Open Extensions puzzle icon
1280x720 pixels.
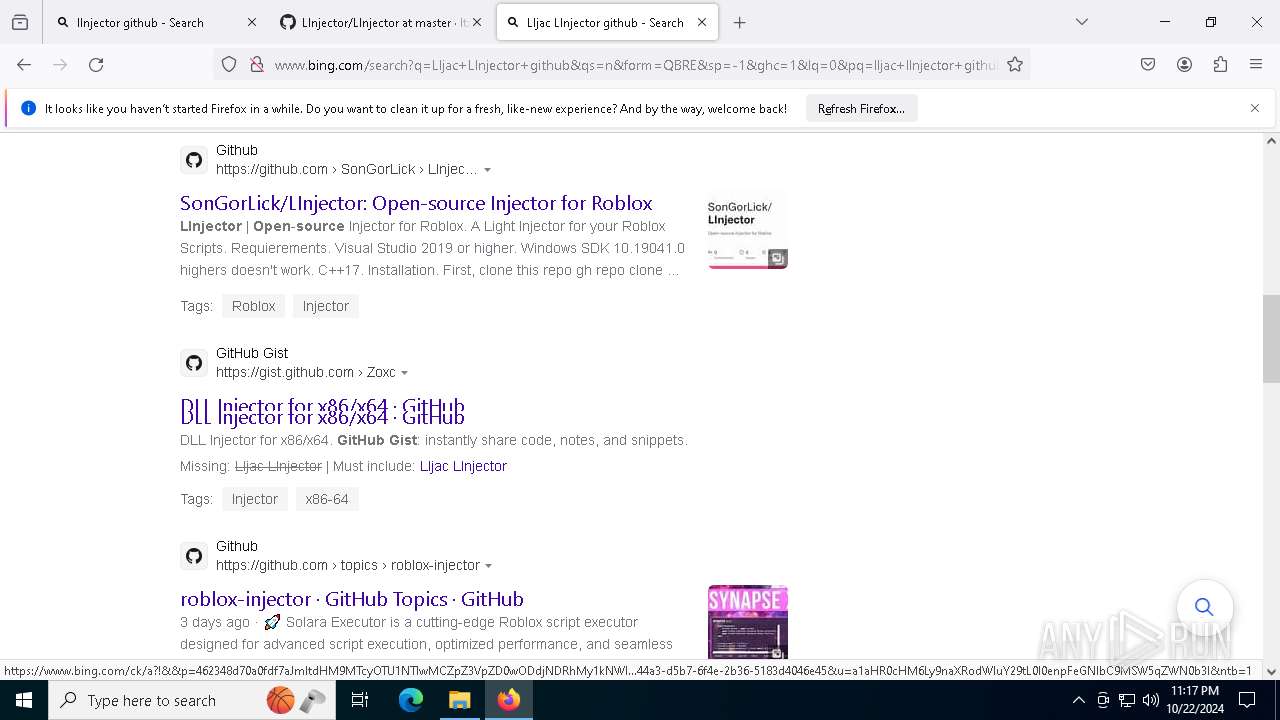click(x=1220, y=64)
